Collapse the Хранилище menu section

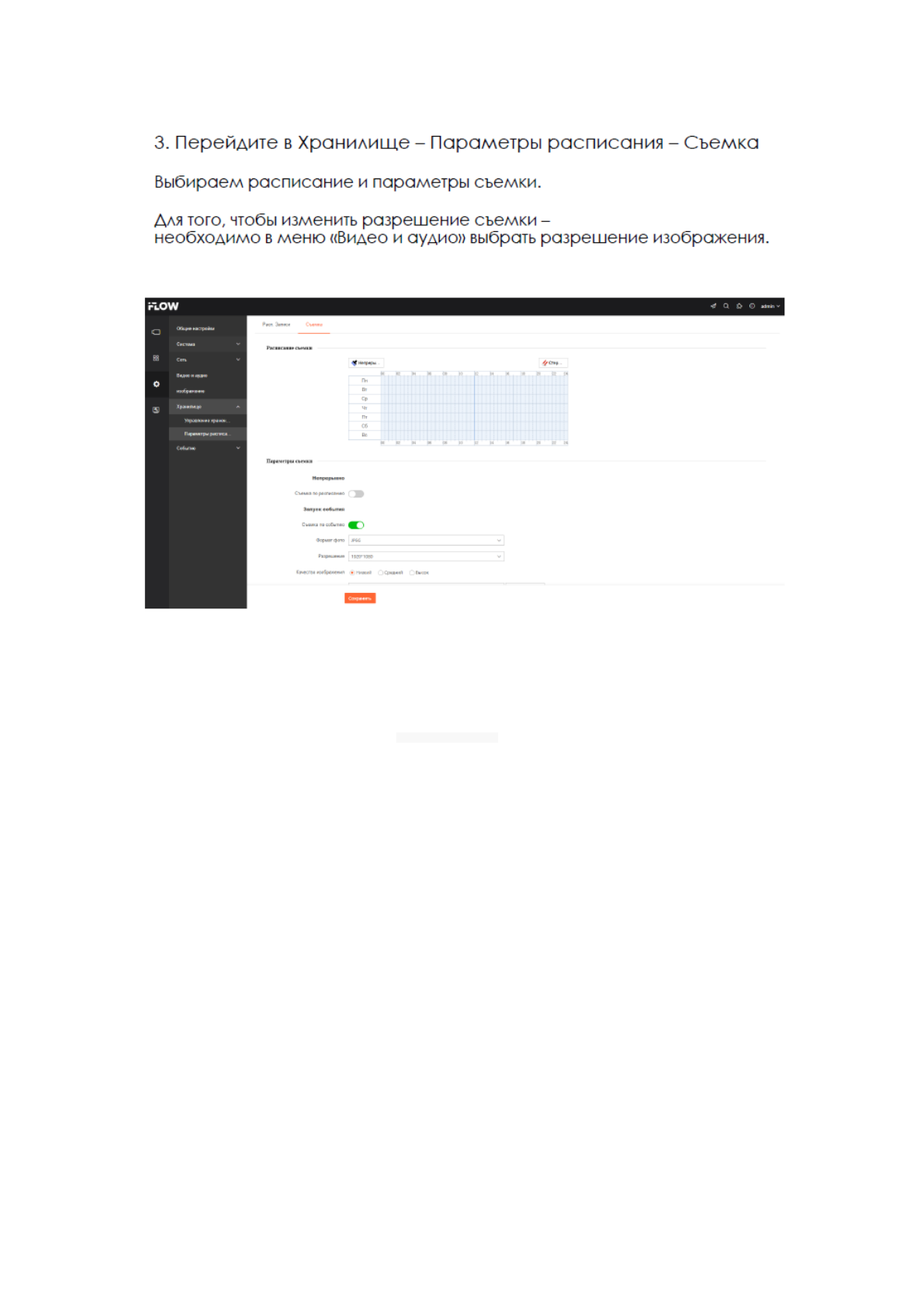(207, 407)
